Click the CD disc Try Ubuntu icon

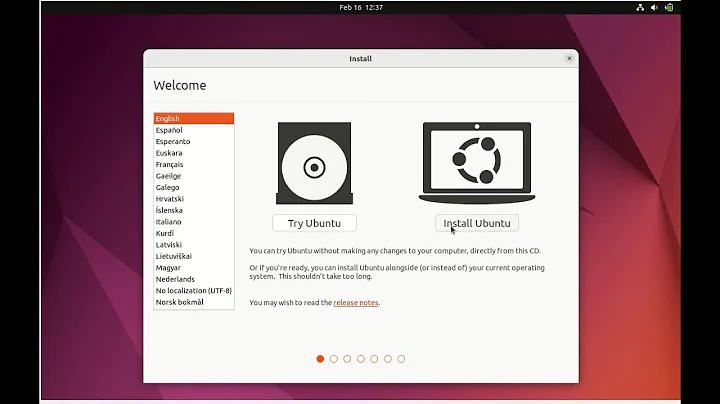pos(314,163)
